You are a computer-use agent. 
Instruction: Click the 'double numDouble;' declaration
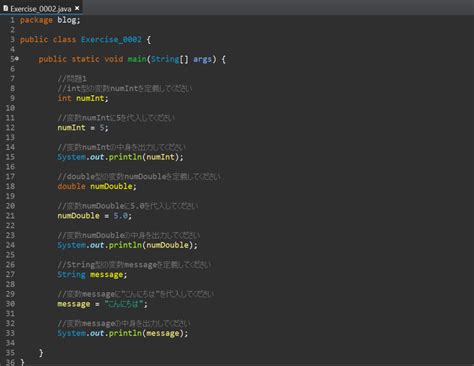click(x=97, y=186)
